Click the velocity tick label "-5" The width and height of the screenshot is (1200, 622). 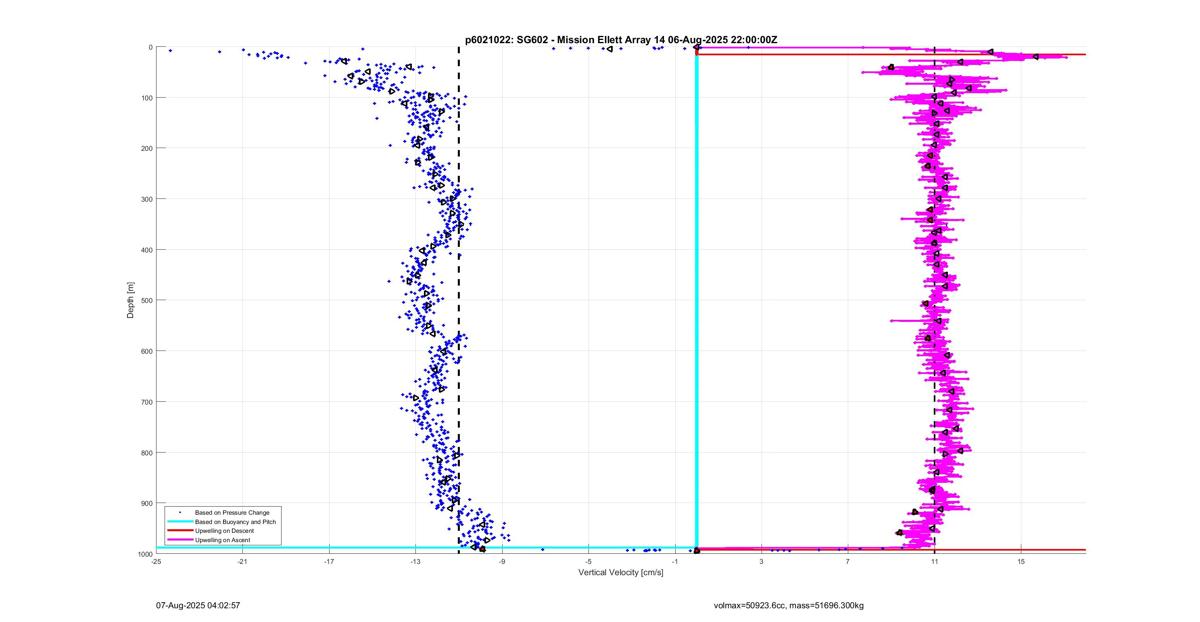(x=589, y=562)
